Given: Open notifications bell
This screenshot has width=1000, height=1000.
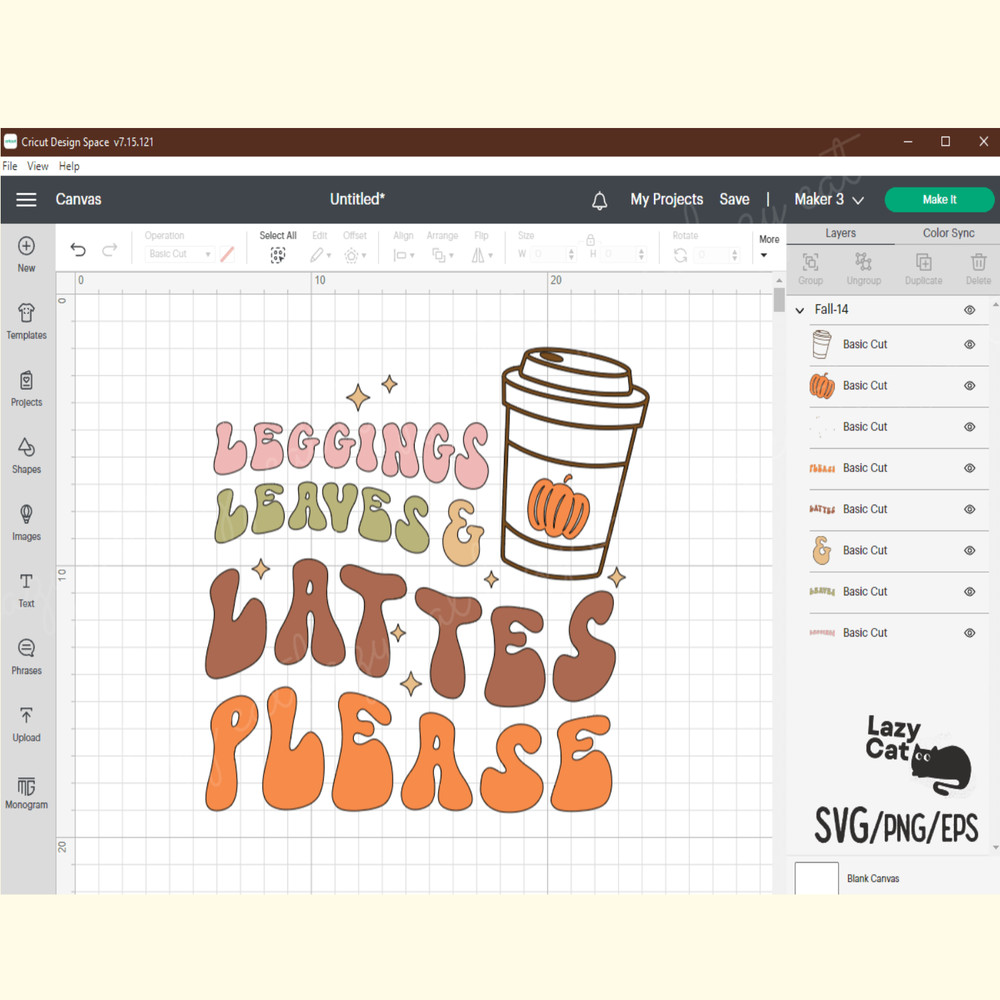Looking at the screenshot, I should click(600, 200).
